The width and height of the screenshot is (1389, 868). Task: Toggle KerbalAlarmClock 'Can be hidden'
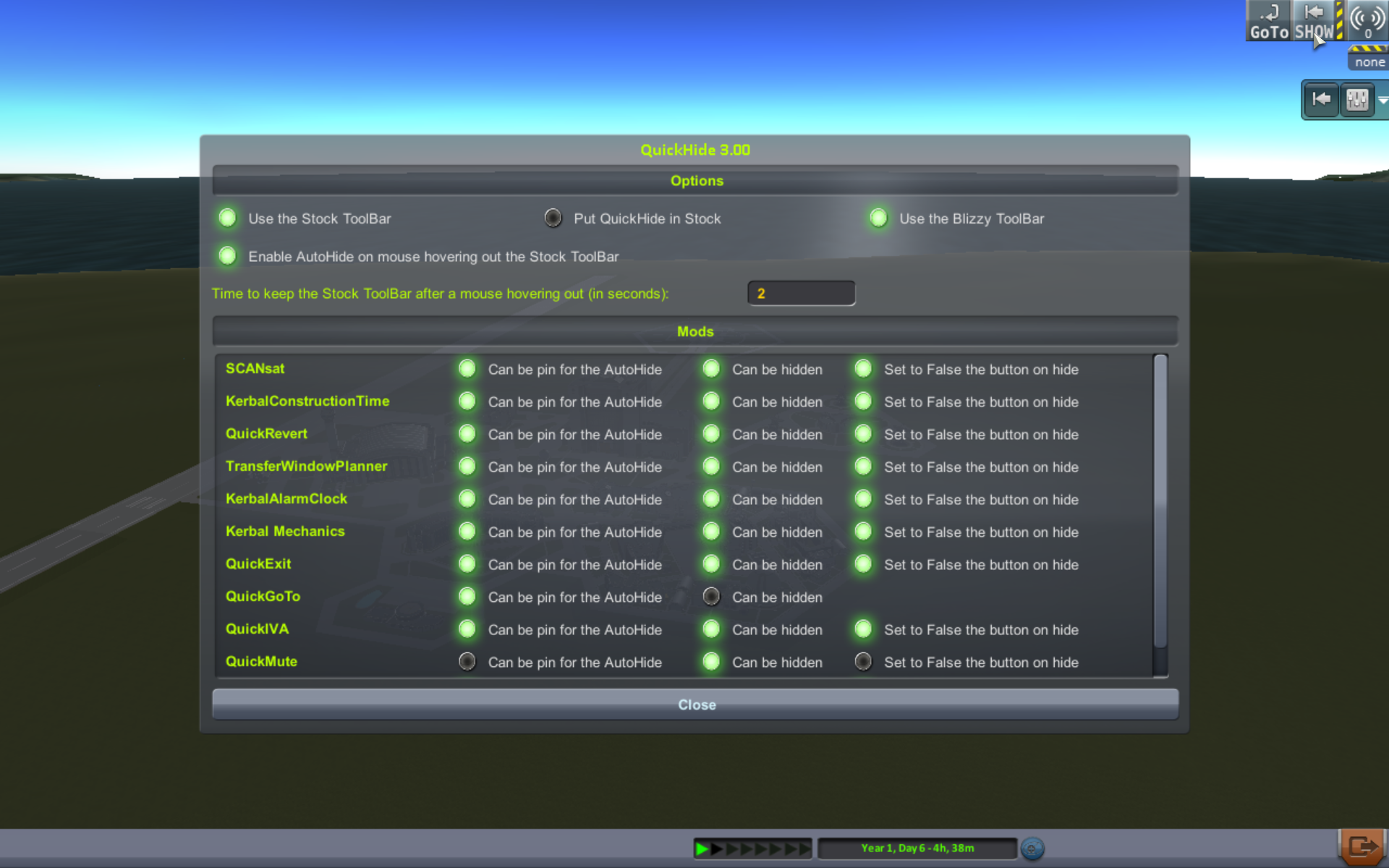(x=712, y=499)
